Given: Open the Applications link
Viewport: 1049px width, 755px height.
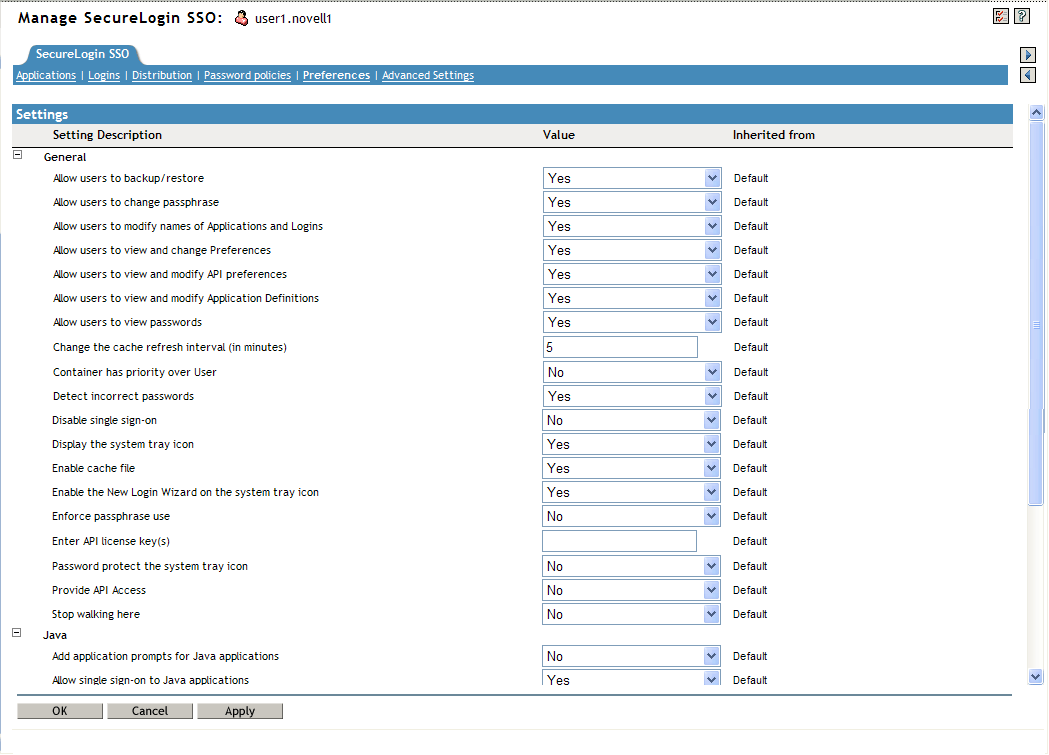Looking at the screenshot, I should click(x=45, y=74).
